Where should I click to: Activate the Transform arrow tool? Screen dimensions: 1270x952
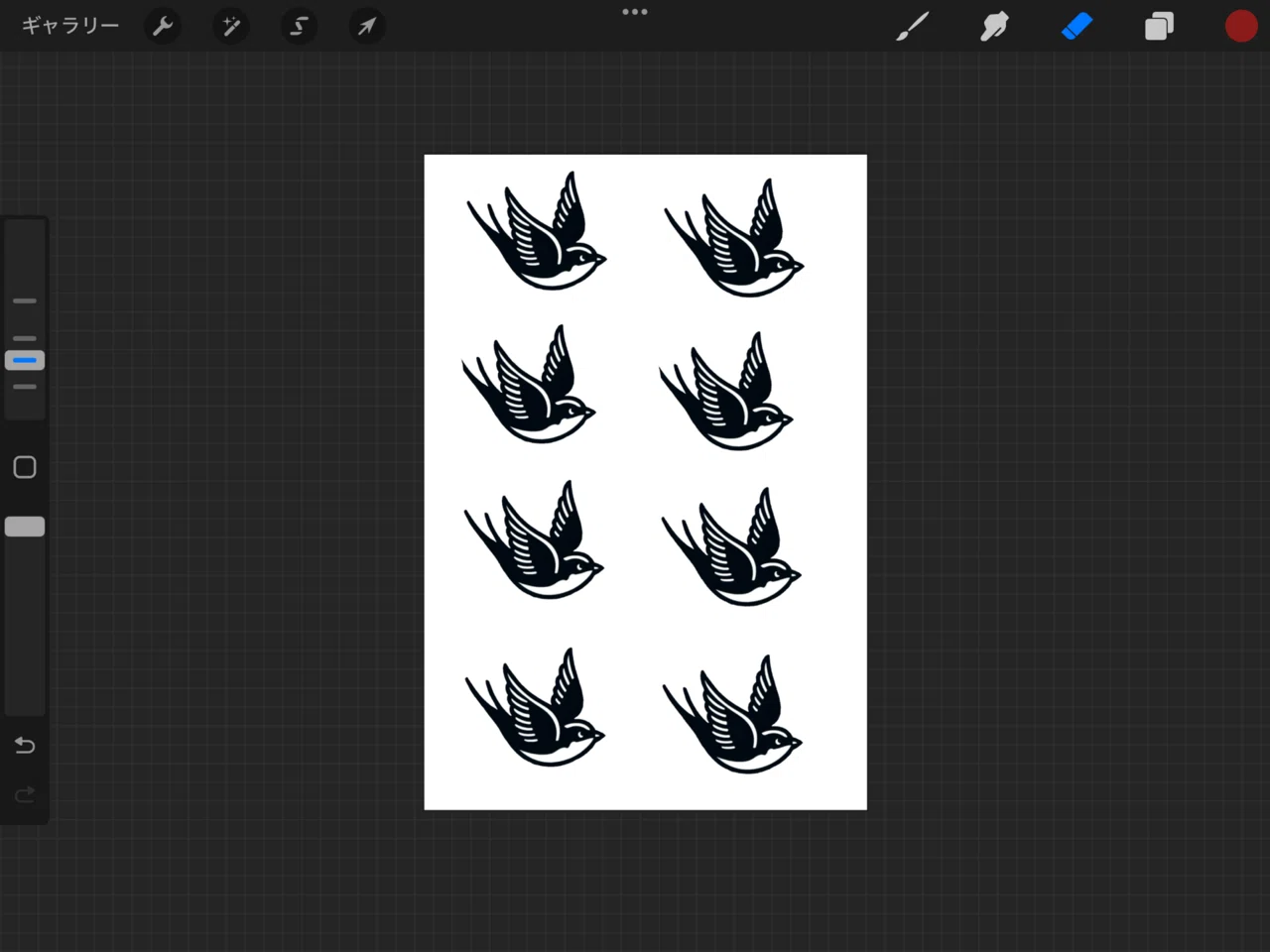click(x=366, y=27)
